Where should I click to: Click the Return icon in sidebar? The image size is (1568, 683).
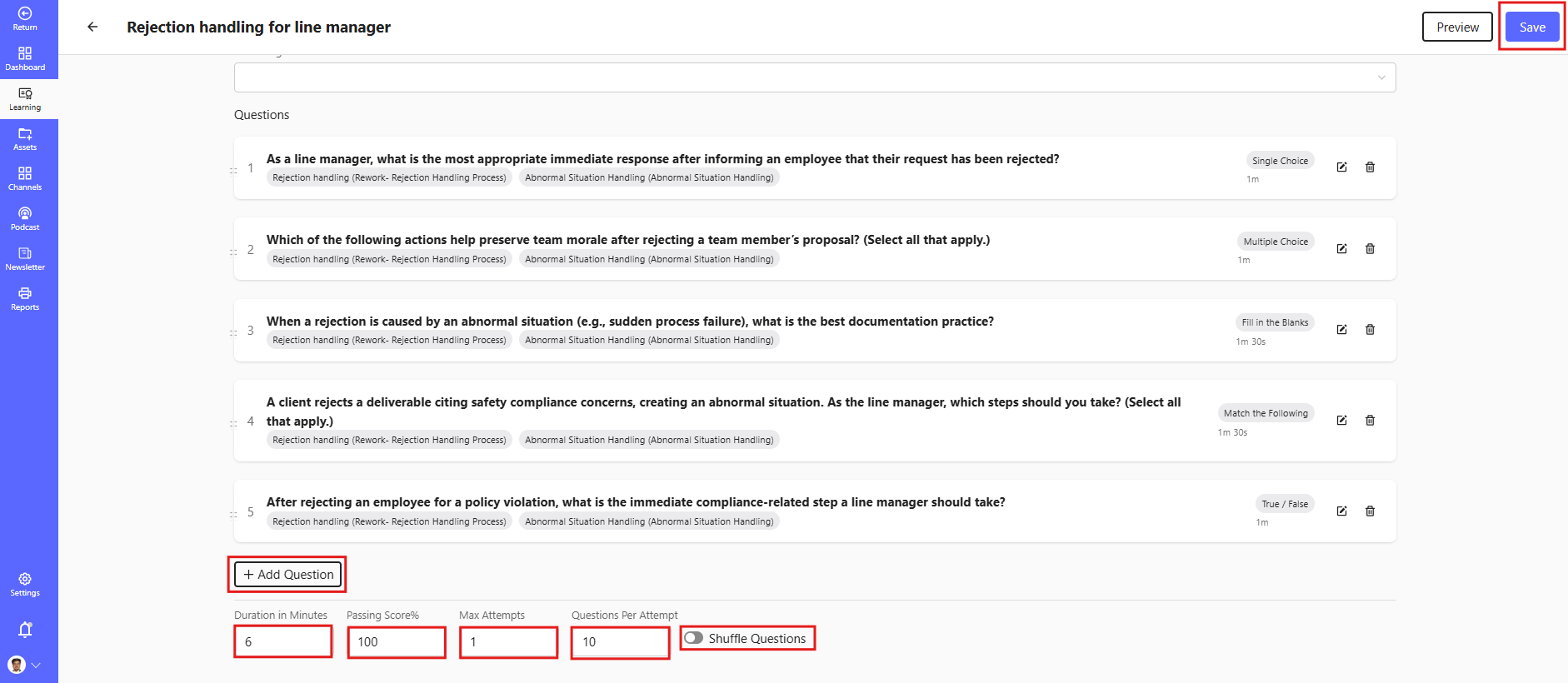coord(25,13)
